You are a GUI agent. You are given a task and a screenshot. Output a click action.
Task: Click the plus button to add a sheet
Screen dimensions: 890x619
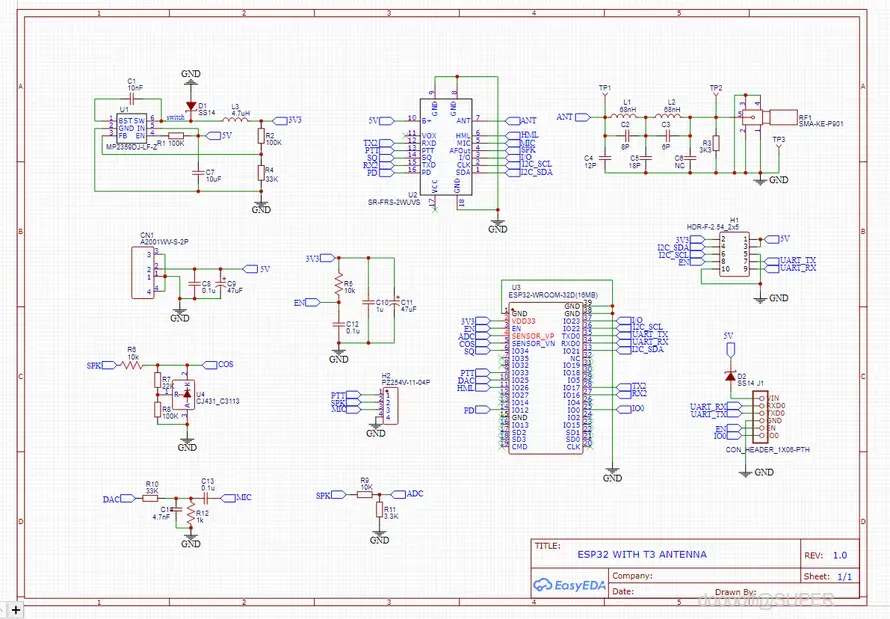click(x=15, y=610)
